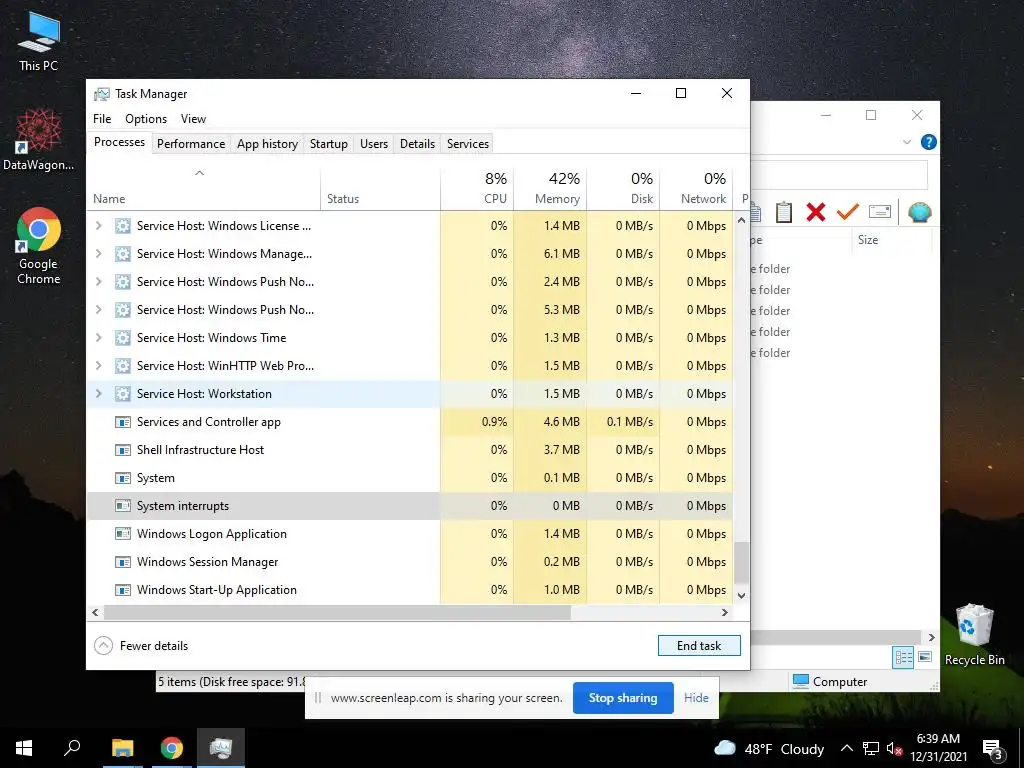Viewport: 1024px width, 768px height.
Task: Open taskbar search magnifier
Action: click(72, 748)
